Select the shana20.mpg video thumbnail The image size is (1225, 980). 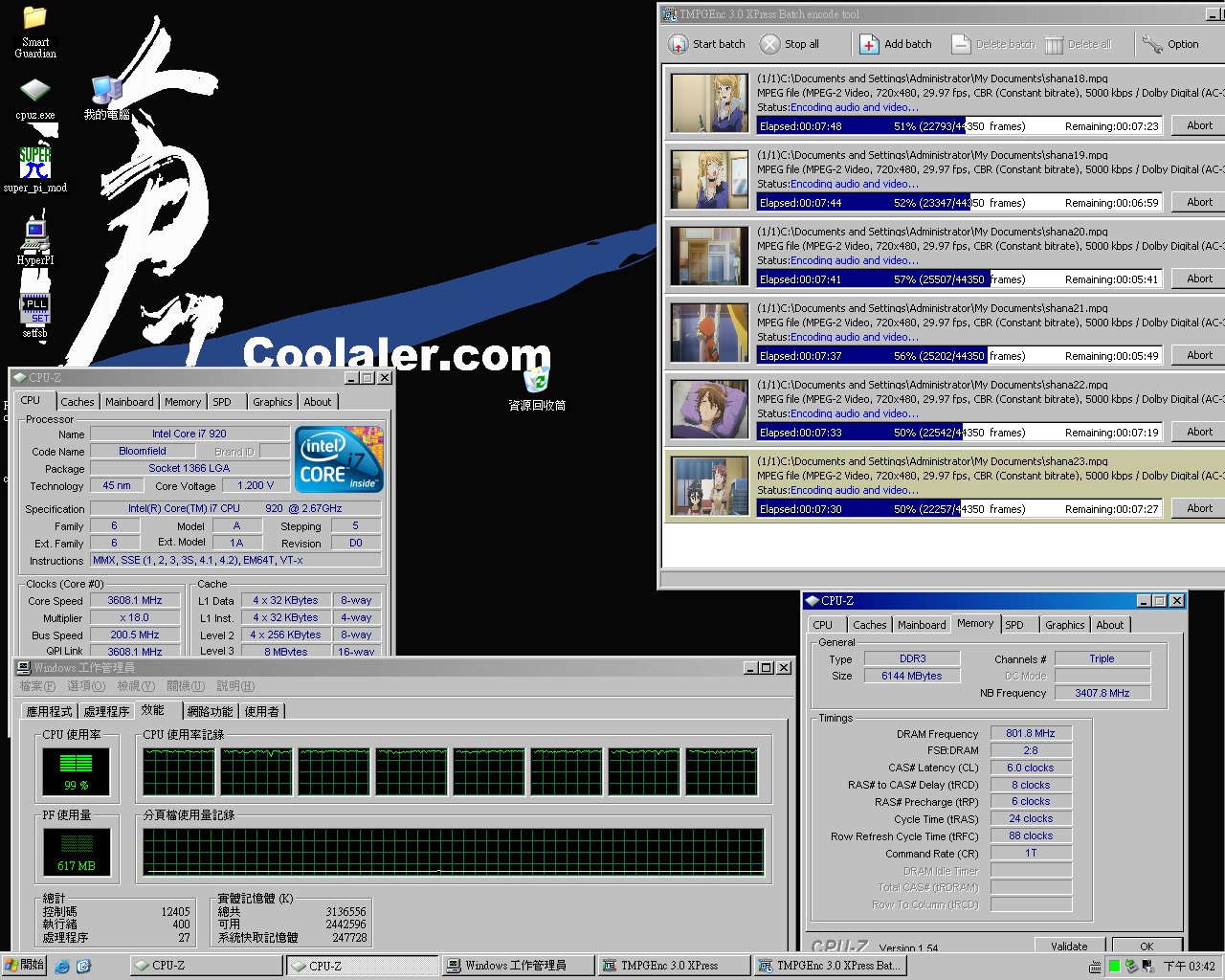click(709, 256)
